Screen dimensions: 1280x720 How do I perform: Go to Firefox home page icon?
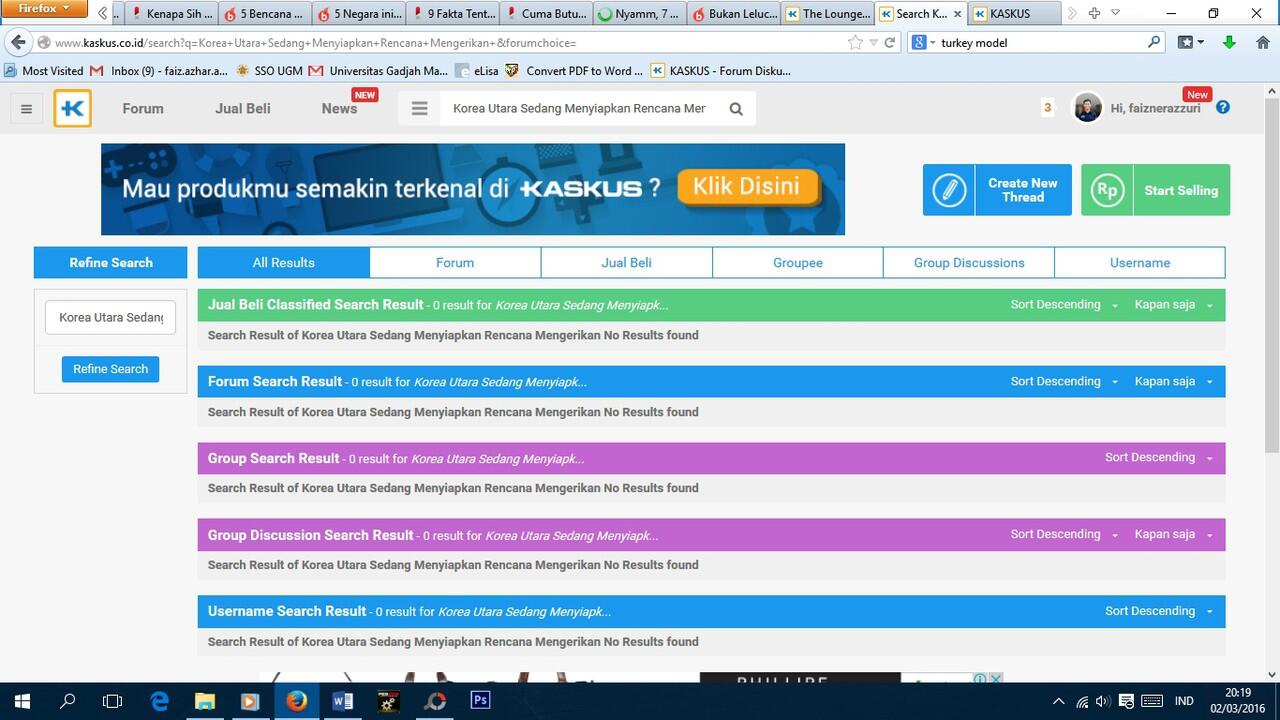pyautogui.click(x=1261, y=43)
